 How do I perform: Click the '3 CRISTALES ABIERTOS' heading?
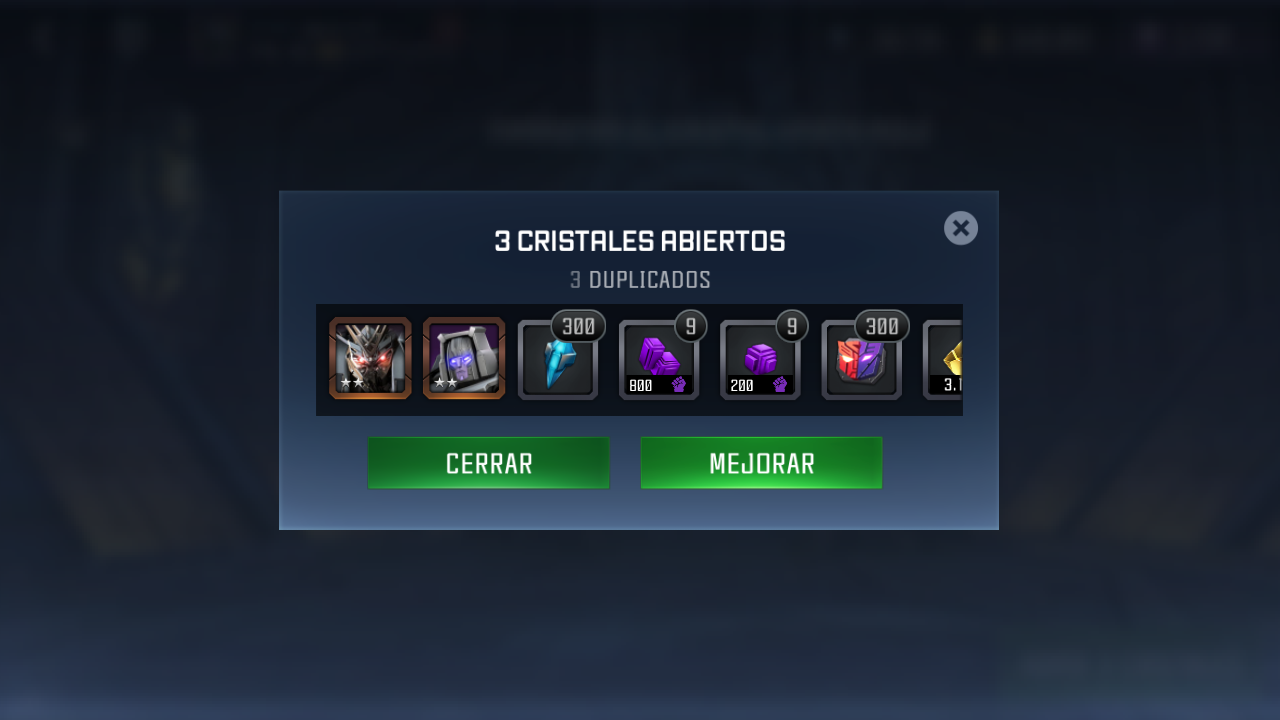click(640, 242)
